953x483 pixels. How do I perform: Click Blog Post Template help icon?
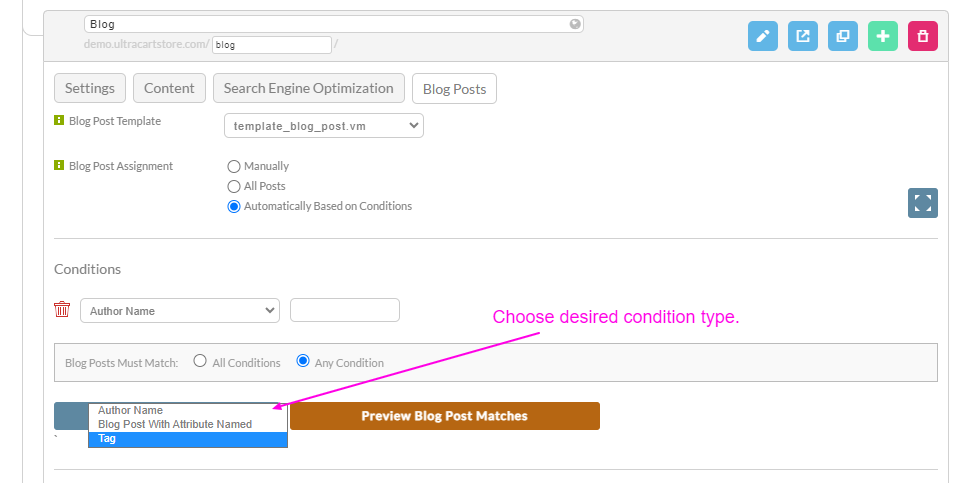[59, 120]
